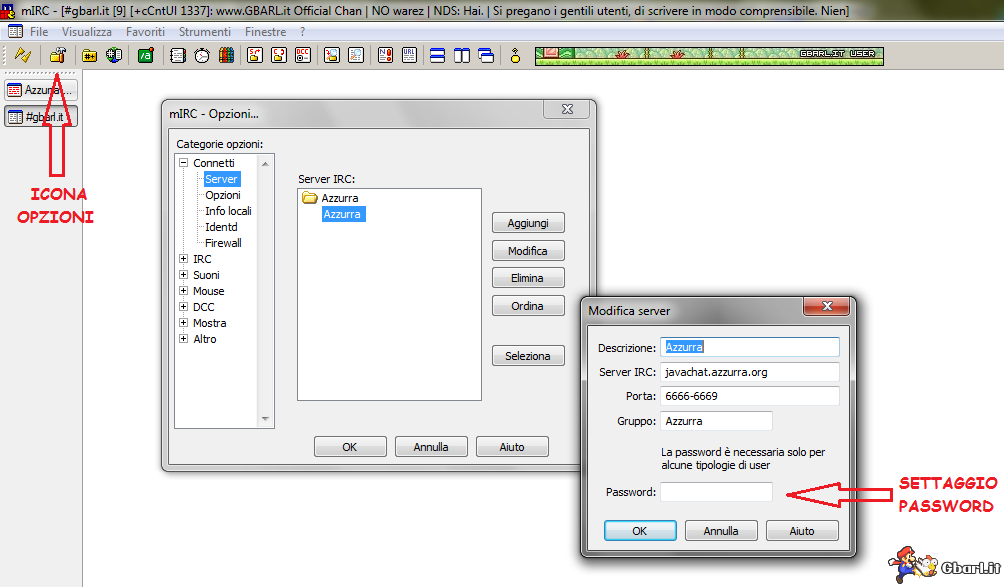The height and width of the screenshot is (587, 1004).
Task: Open the Visualizza menu
Action: (86, 31)
